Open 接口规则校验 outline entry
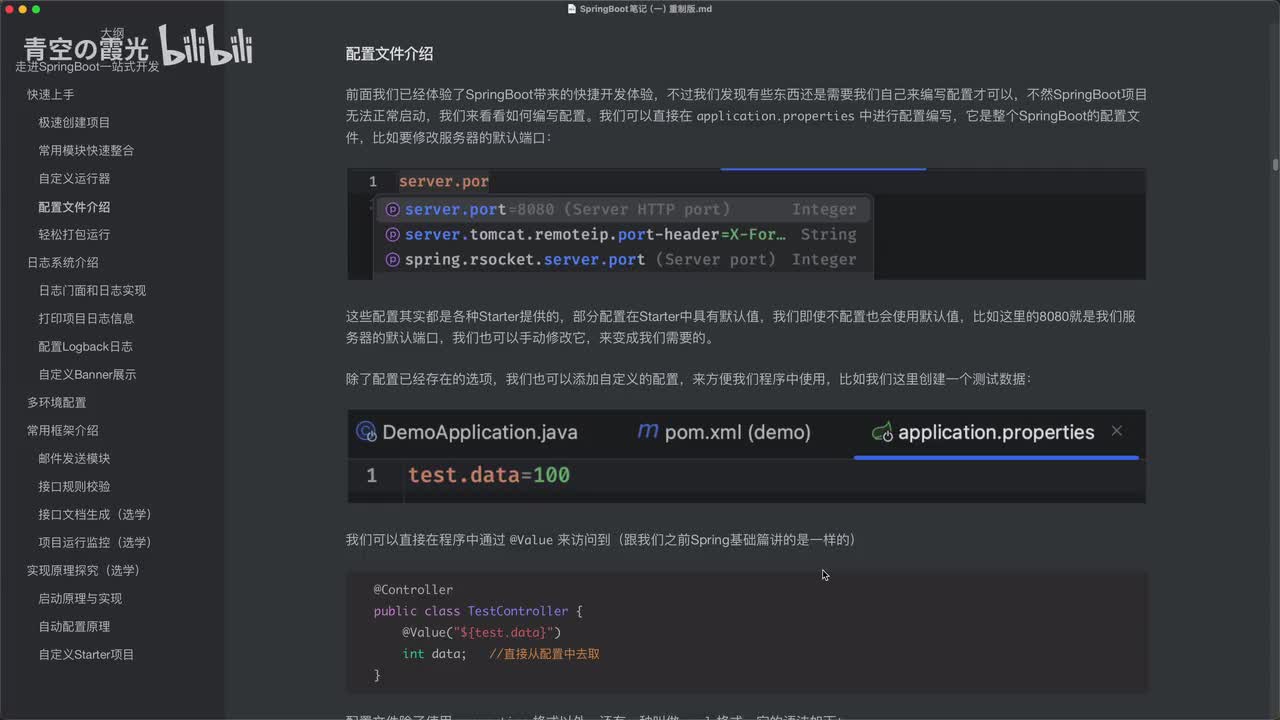The image size is (1280, 720). pos(74,486)
